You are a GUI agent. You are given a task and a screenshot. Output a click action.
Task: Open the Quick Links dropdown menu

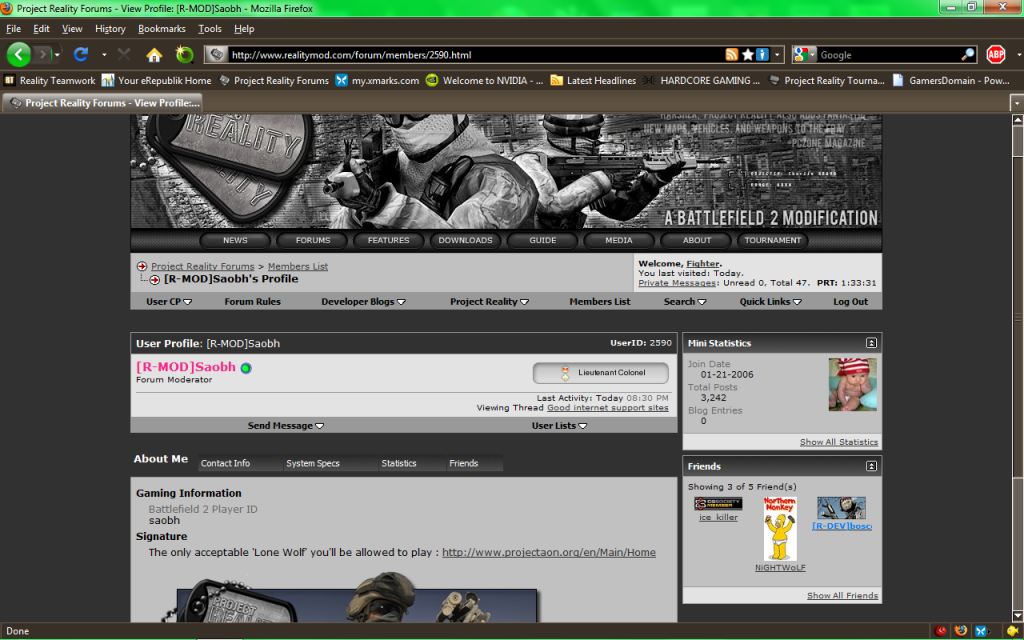[x=770, y=301]
